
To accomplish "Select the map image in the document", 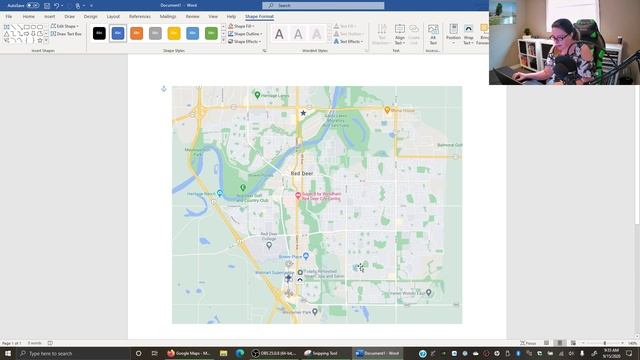I will [317, 204].
